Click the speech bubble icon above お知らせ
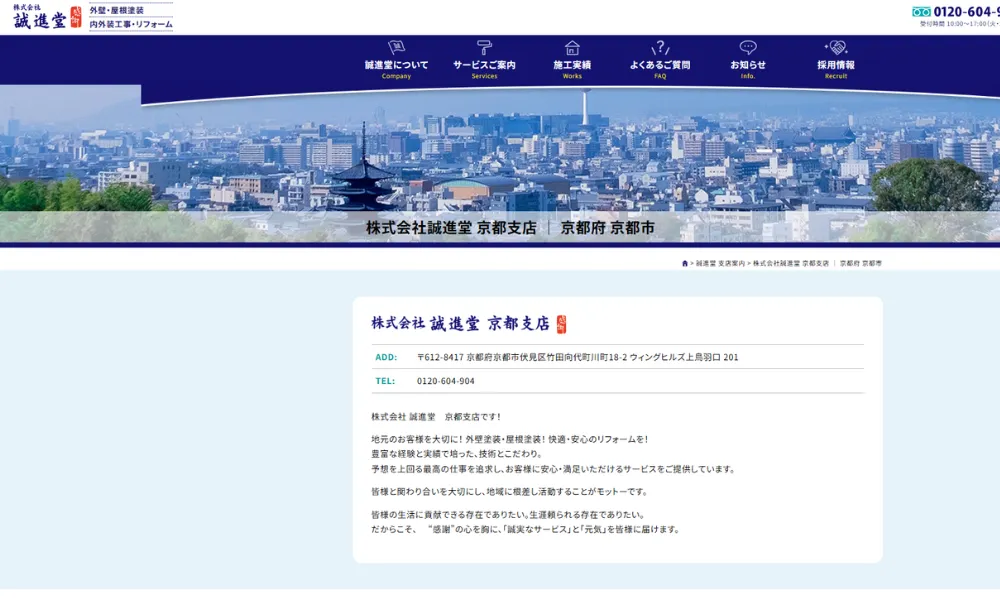Screen dimensions: 1000x600 click(747, 44)
